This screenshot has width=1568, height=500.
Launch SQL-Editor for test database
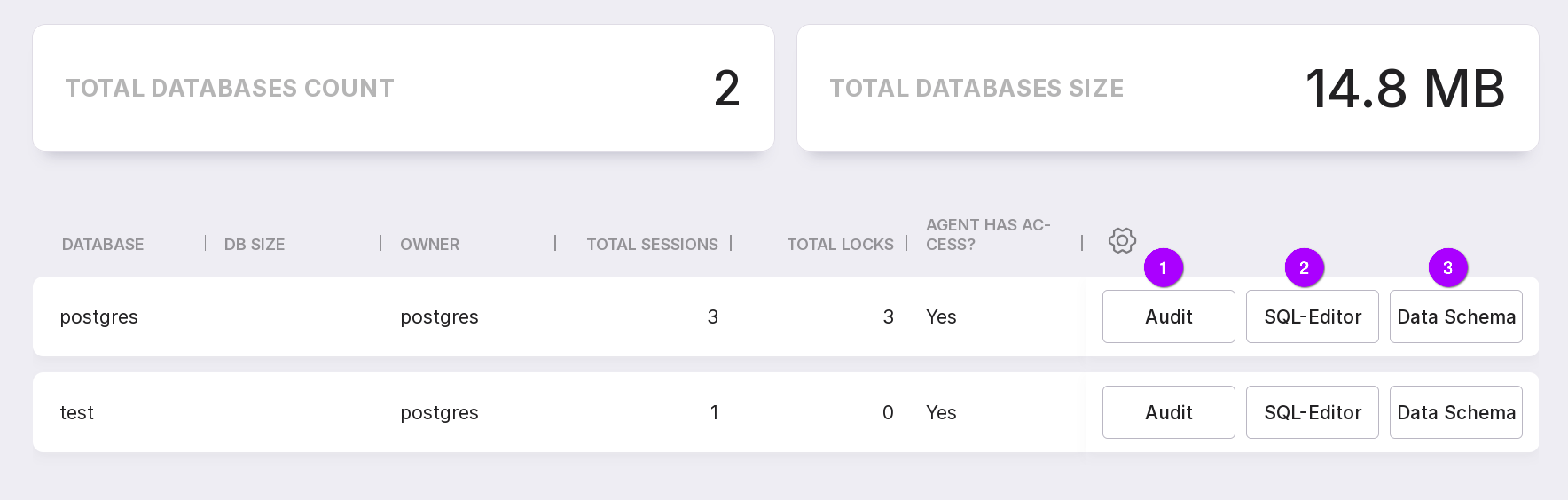click(x=1312, y=412)
